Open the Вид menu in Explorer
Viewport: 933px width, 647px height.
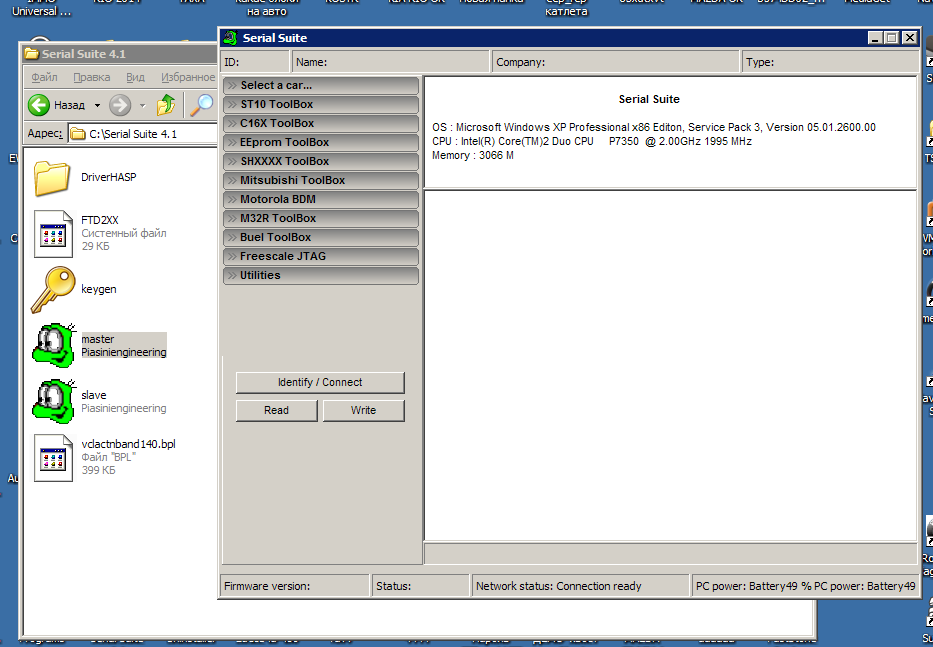click(135, 77)
